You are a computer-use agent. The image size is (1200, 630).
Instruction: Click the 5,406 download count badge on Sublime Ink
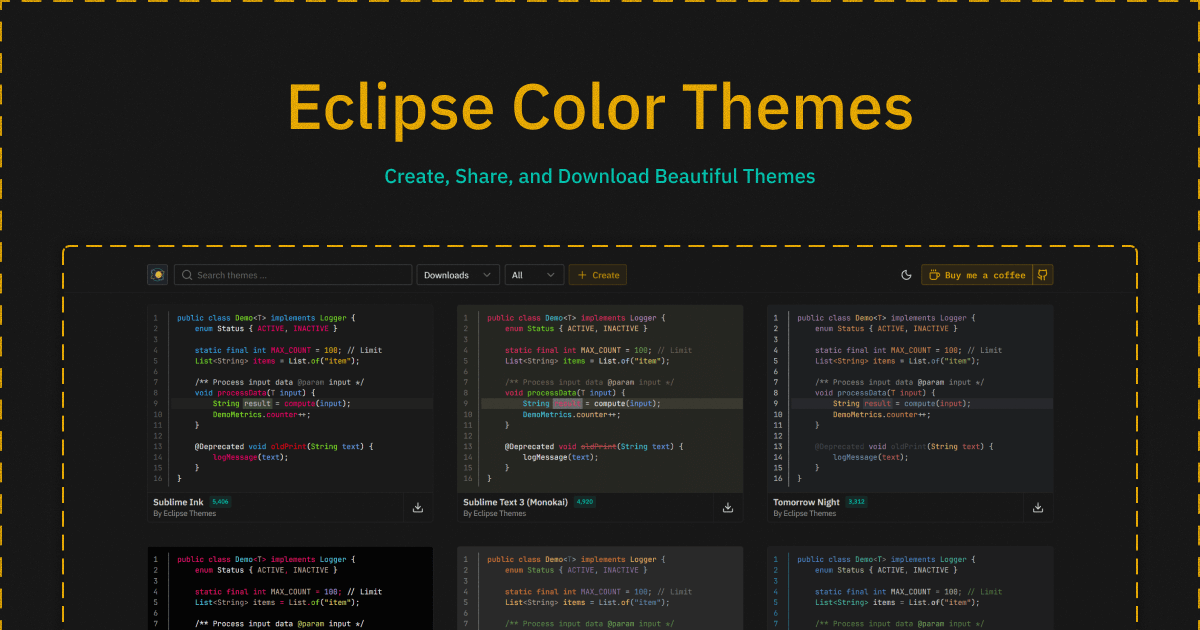click(221, 501)
